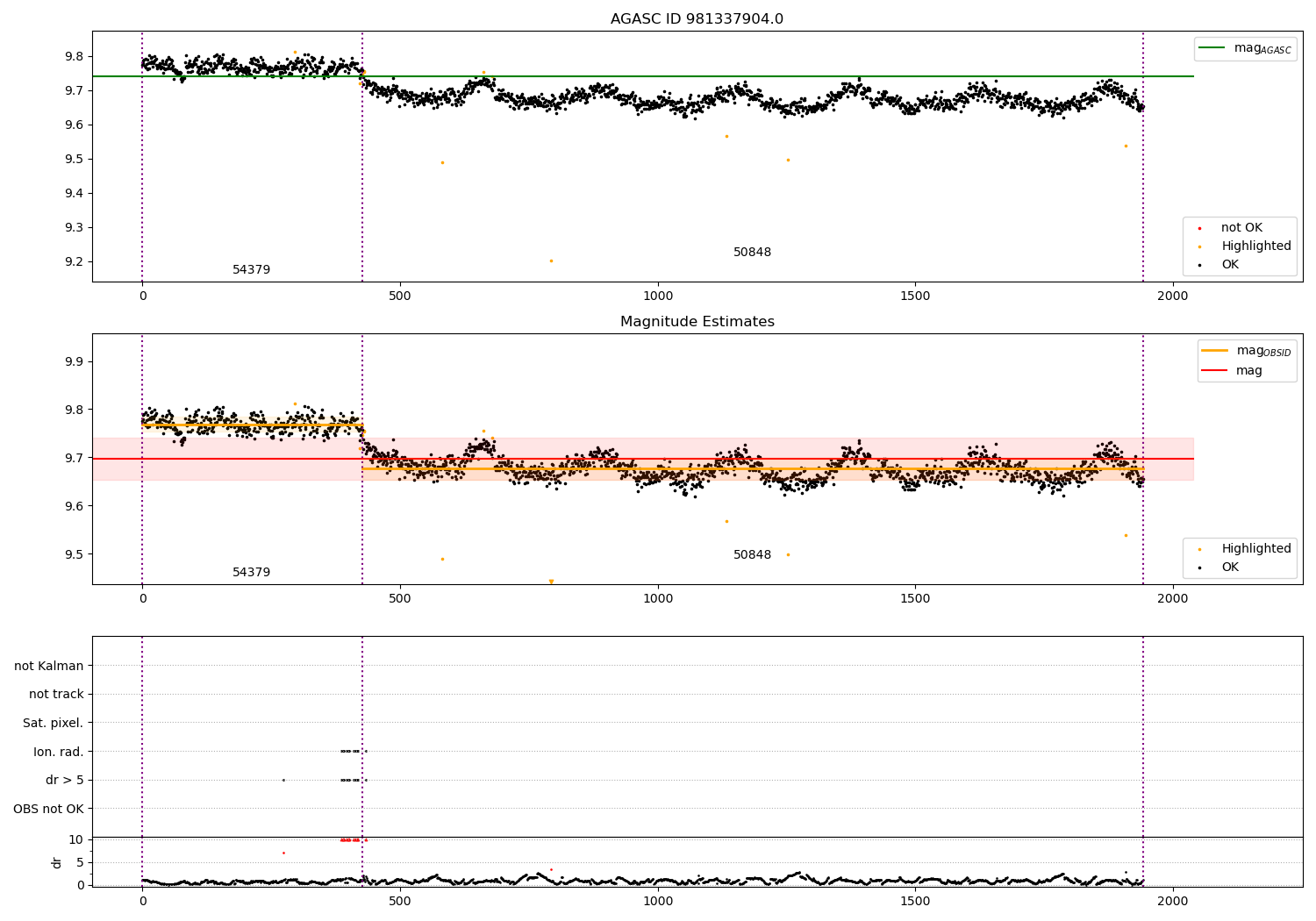Screen dimensions: 1316x921
Task: Click the 'not OK' legend entry
Action: pos(1241,228)
